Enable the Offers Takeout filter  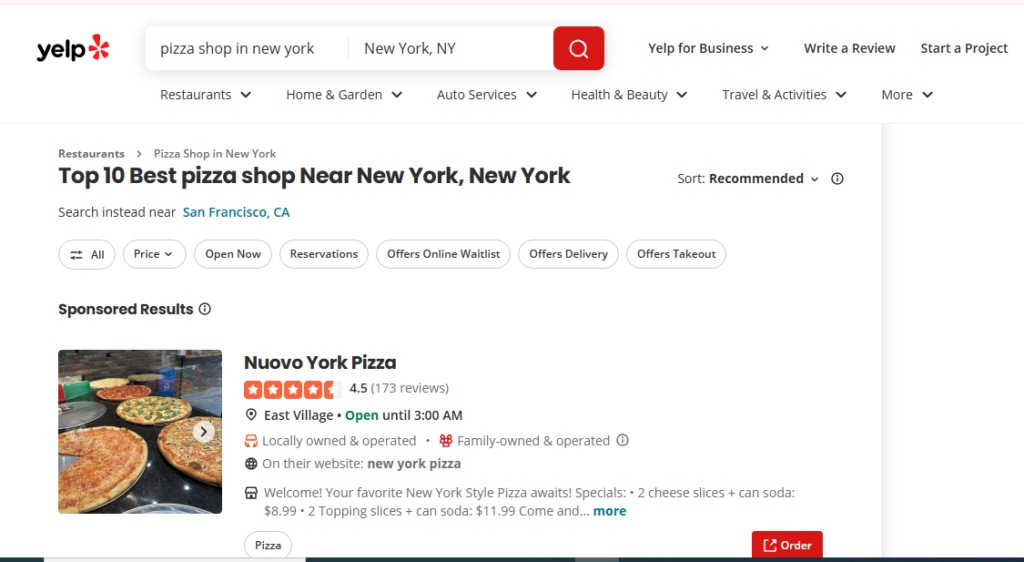click(x=677, y=254)
